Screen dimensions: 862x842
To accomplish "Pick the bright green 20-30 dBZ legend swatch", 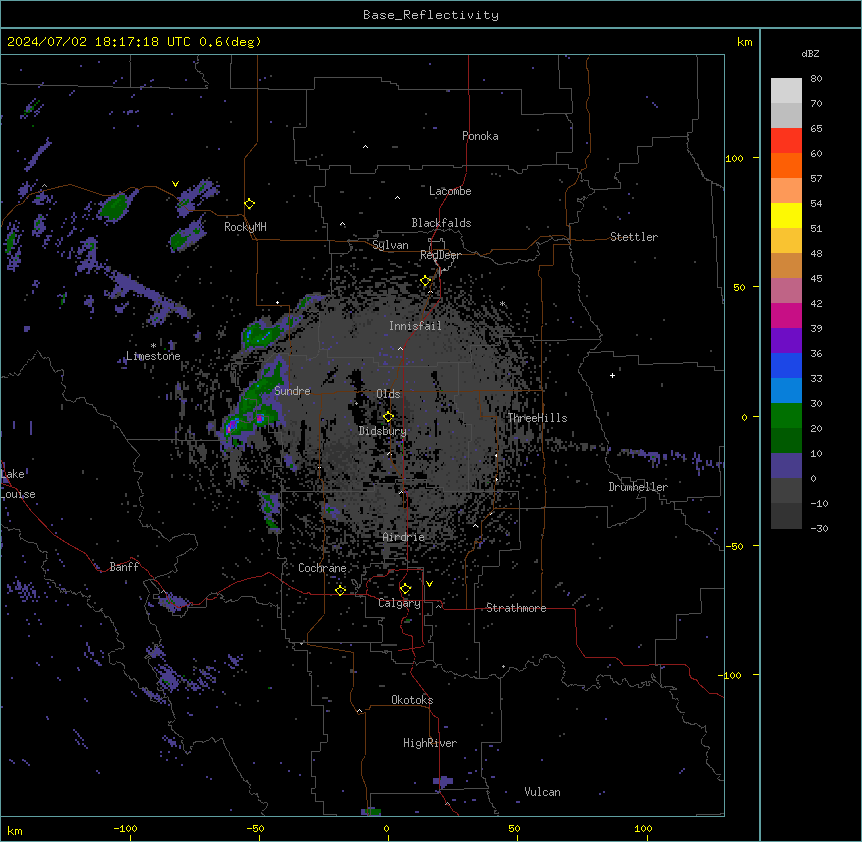I will (786, 416).
